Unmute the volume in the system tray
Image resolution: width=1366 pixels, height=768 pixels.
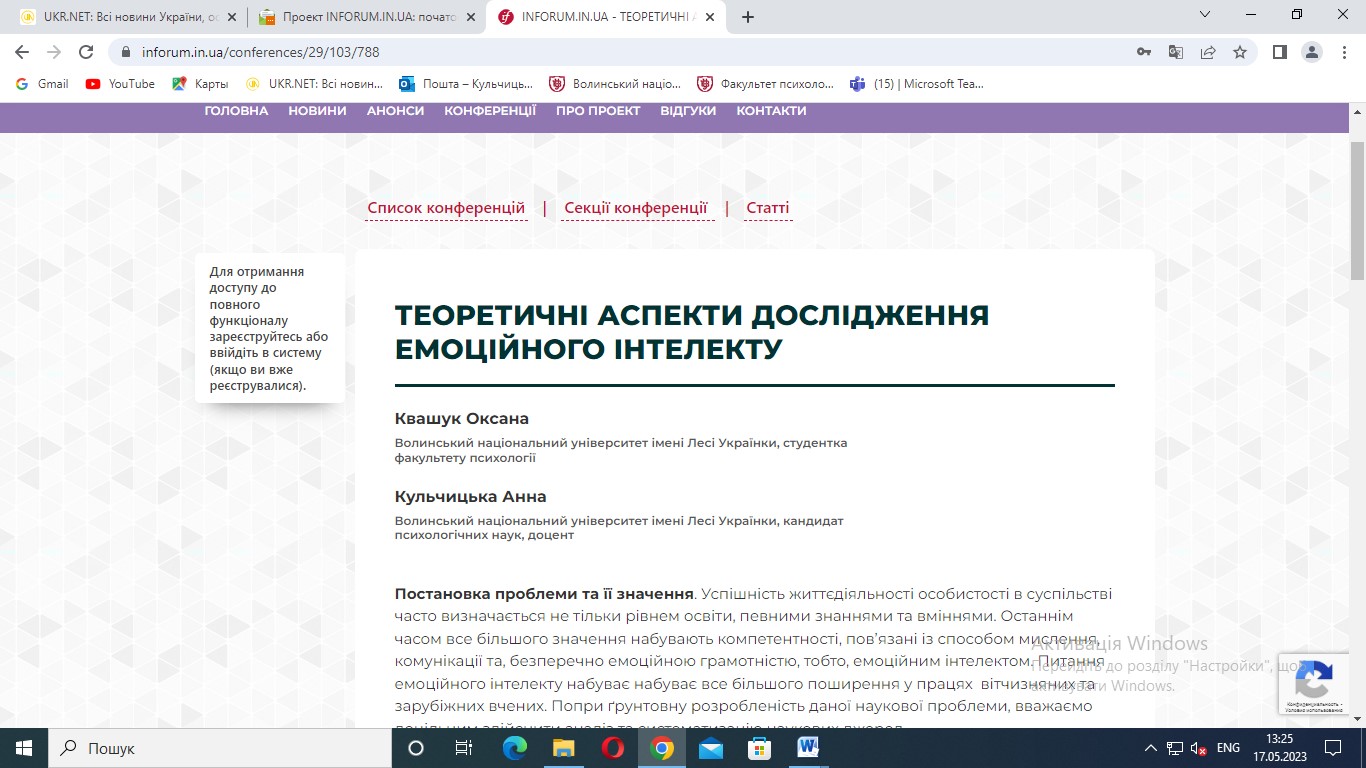[x=1197, y=747]
